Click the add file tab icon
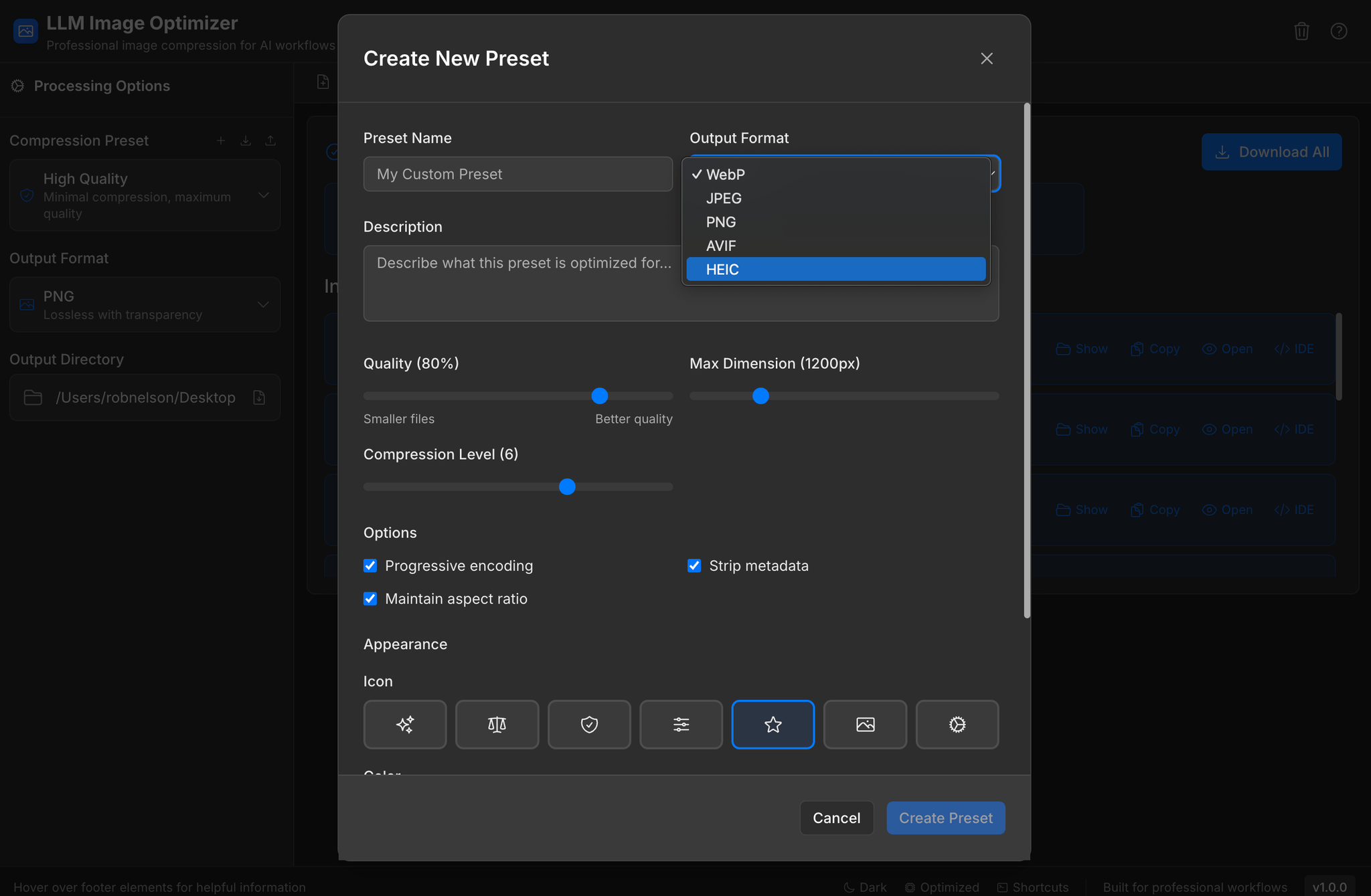 323,82
